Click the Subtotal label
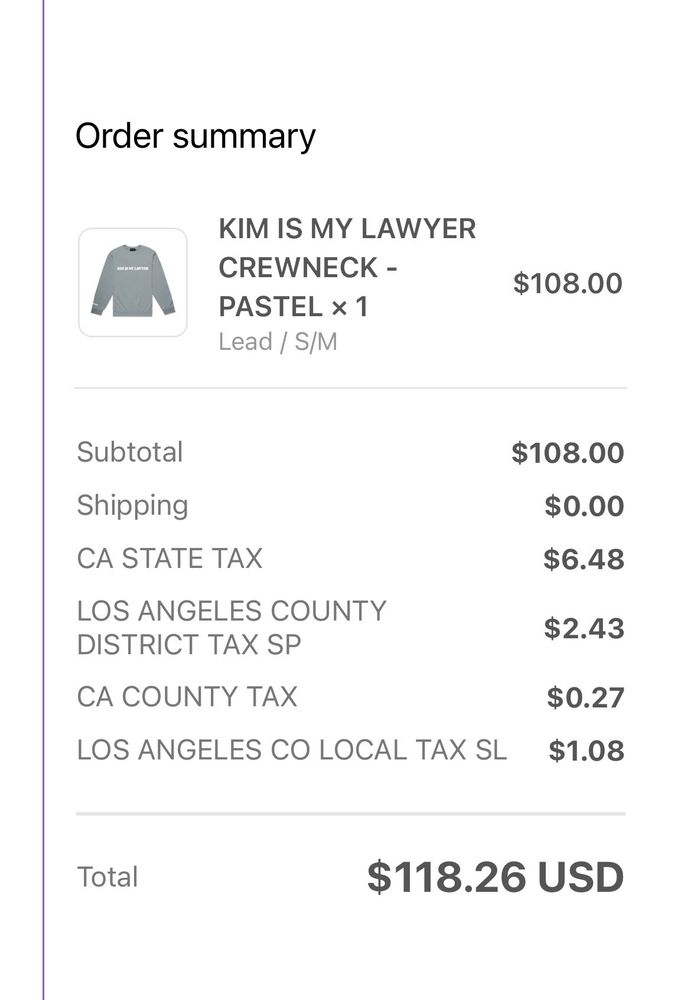691x1000 pixels. [x=130, y=452]
